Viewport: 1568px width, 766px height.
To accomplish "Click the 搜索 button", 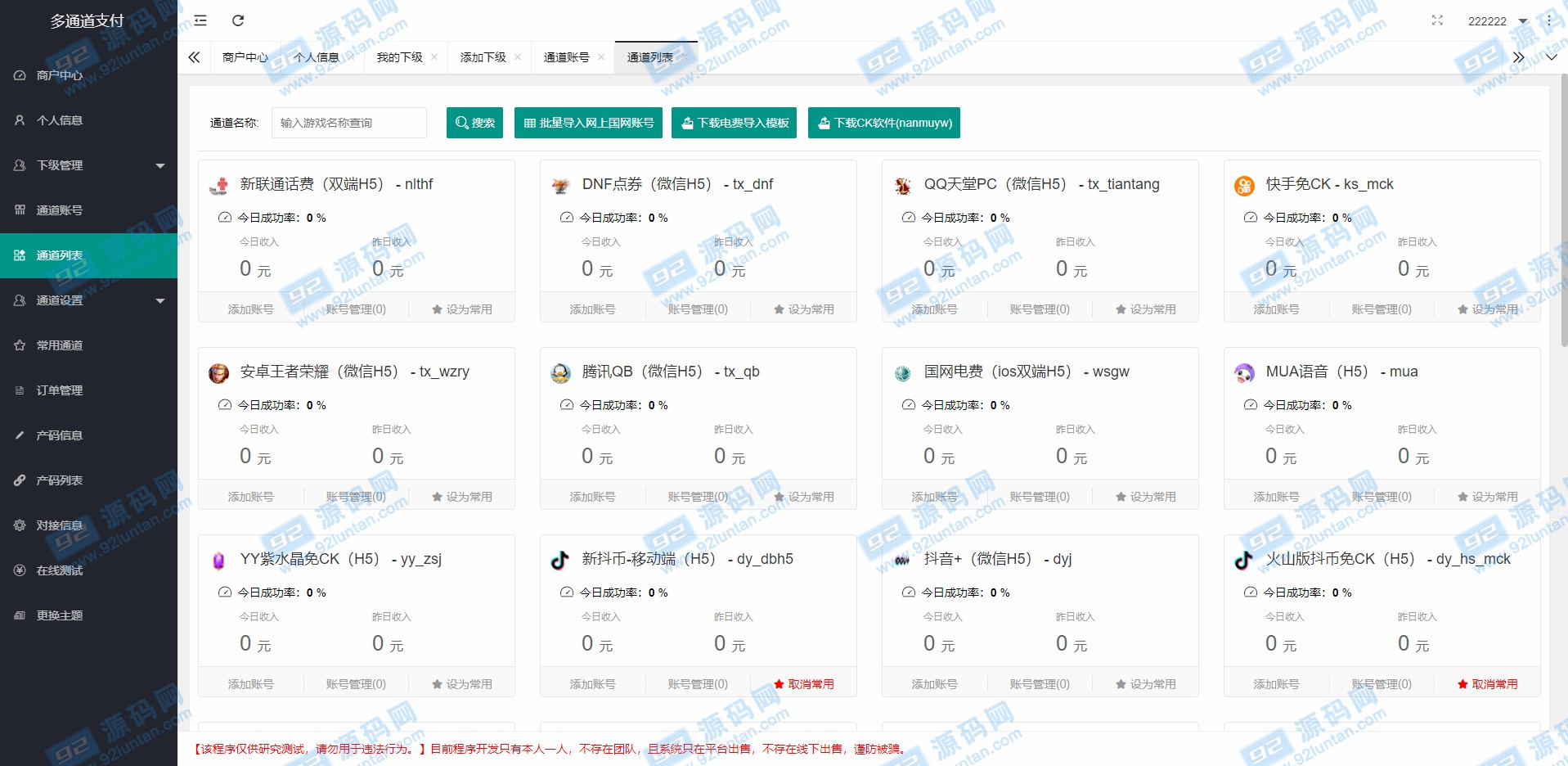I will tap(474, 123).
